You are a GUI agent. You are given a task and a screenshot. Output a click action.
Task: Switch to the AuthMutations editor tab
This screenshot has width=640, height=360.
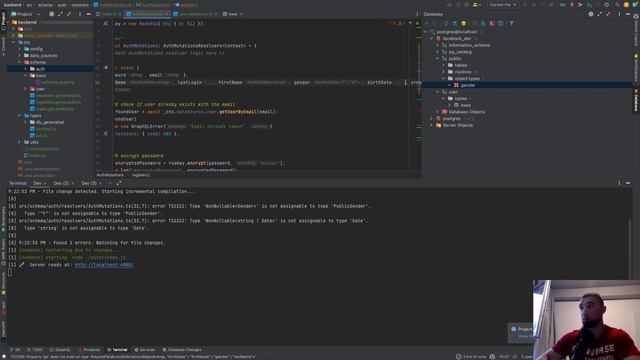147,14
